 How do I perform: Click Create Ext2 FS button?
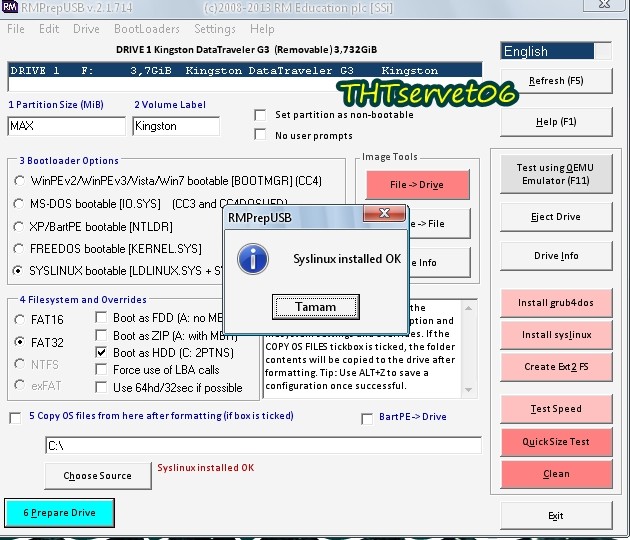pyautogui.click(x=556, y=367)
